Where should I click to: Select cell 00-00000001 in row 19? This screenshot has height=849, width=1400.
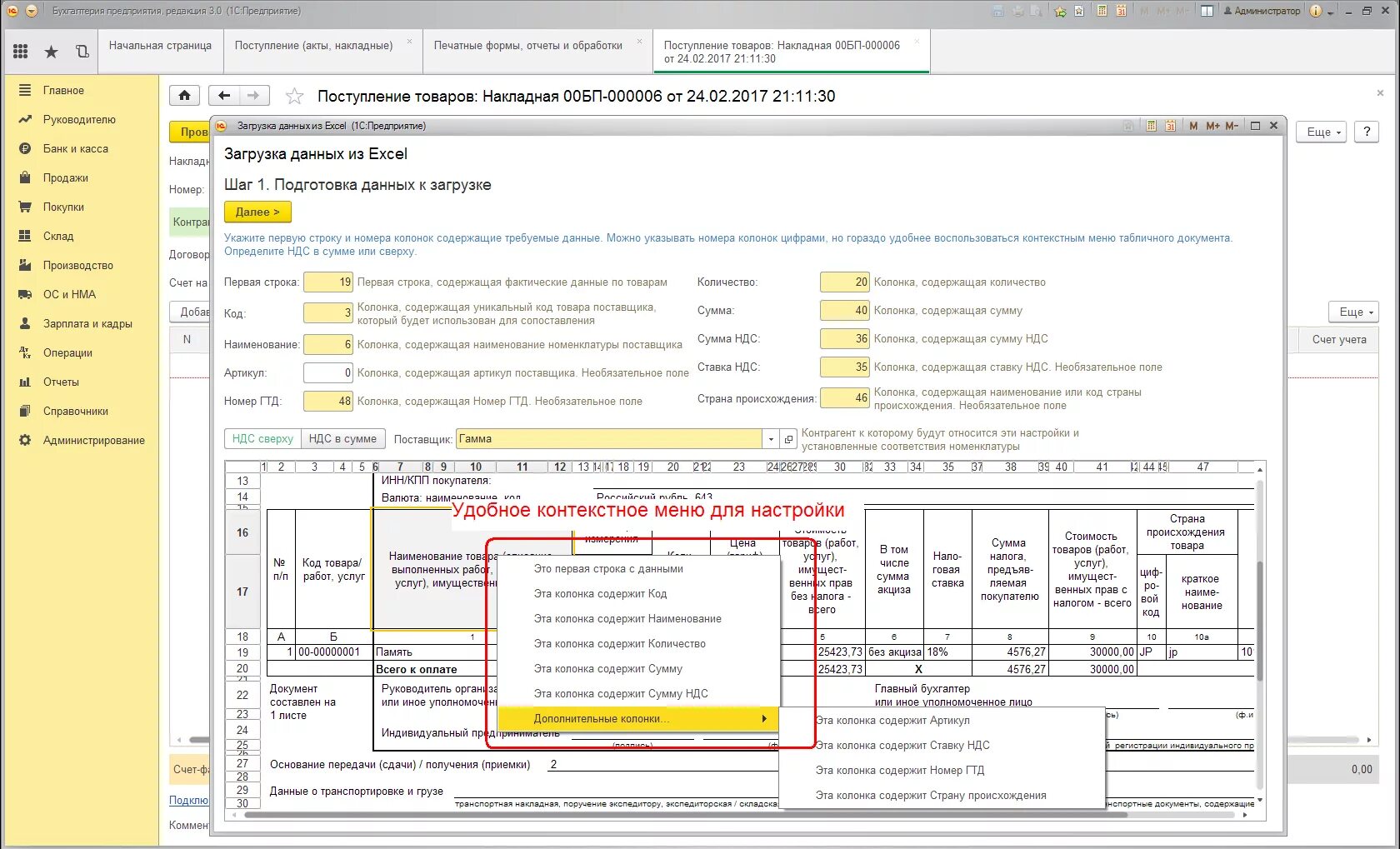click(333, 652)
